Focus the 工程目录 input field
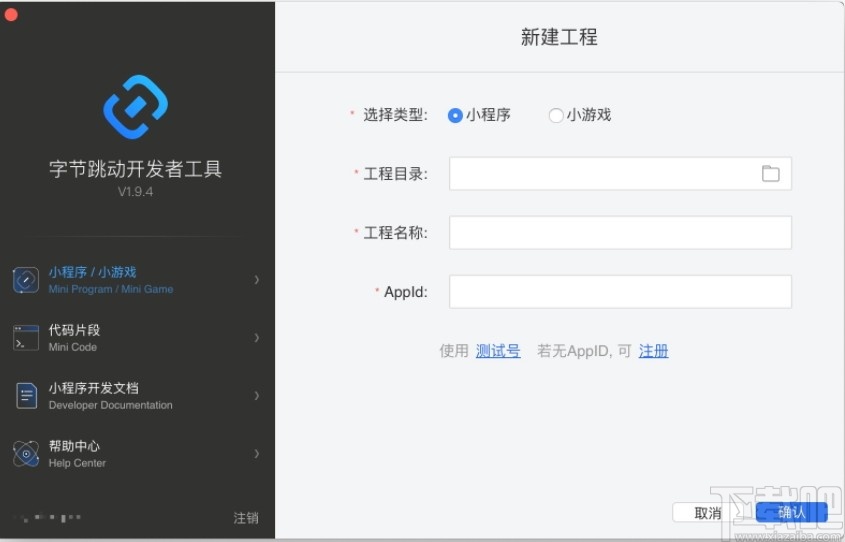 (620, 173)
